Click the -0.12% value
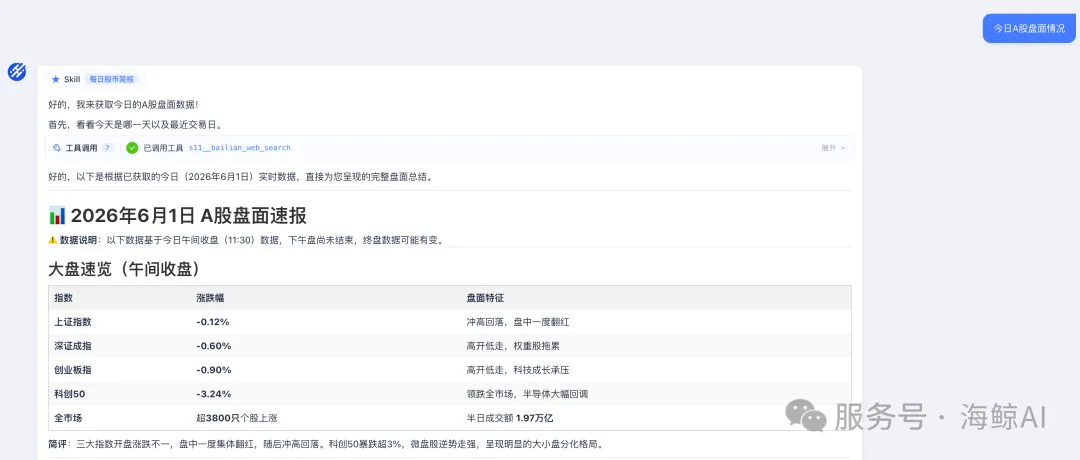 (213, 322)
